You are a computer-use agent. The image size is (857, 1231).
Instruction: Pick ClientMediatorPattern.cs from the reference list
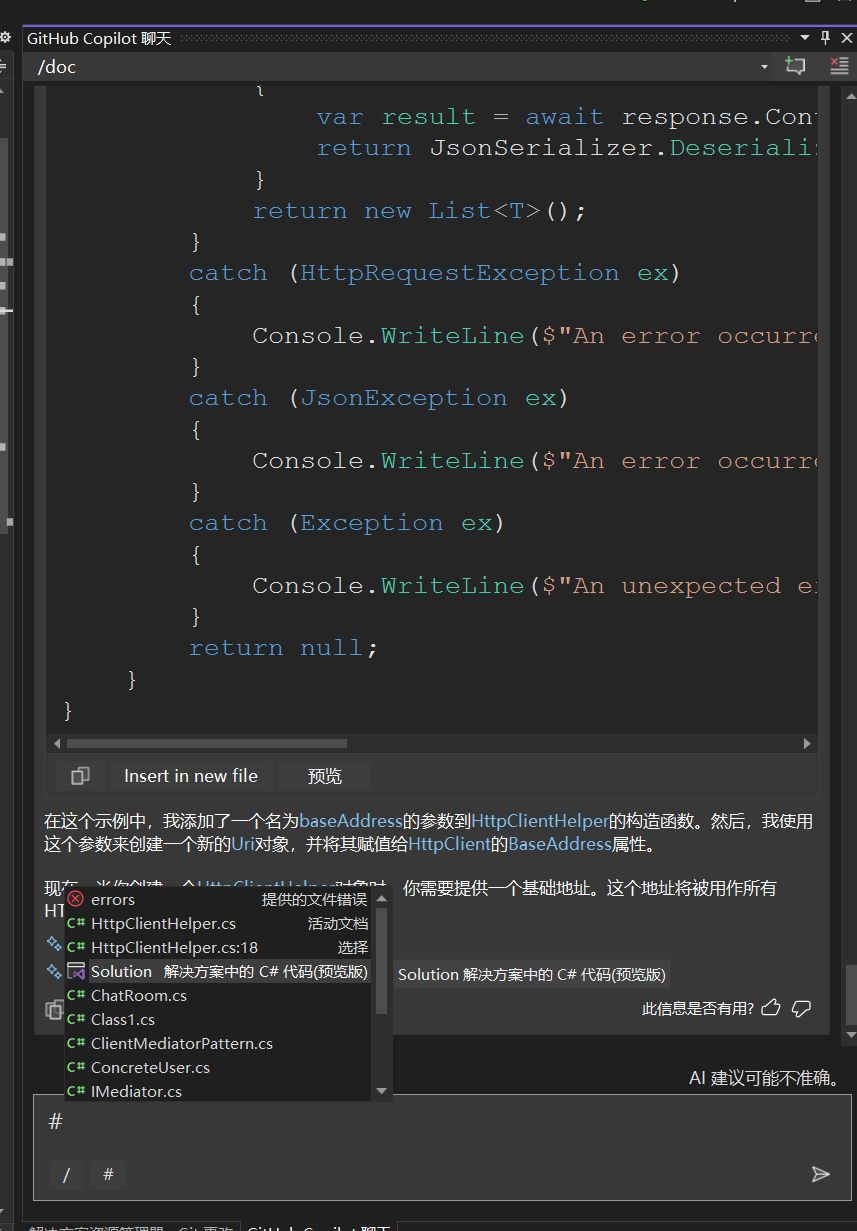[x=218, y=1044]
